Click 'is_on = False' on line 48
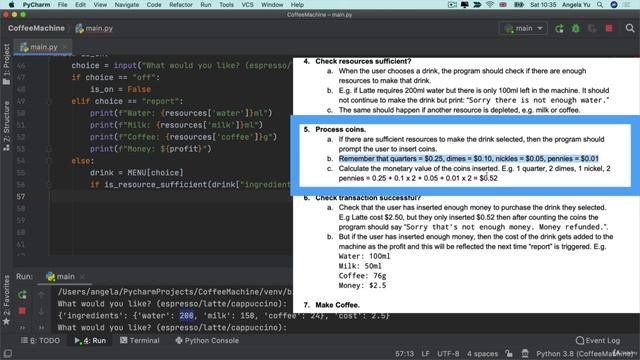The height and width of the screenshot is (360, 640). point(120,89)
